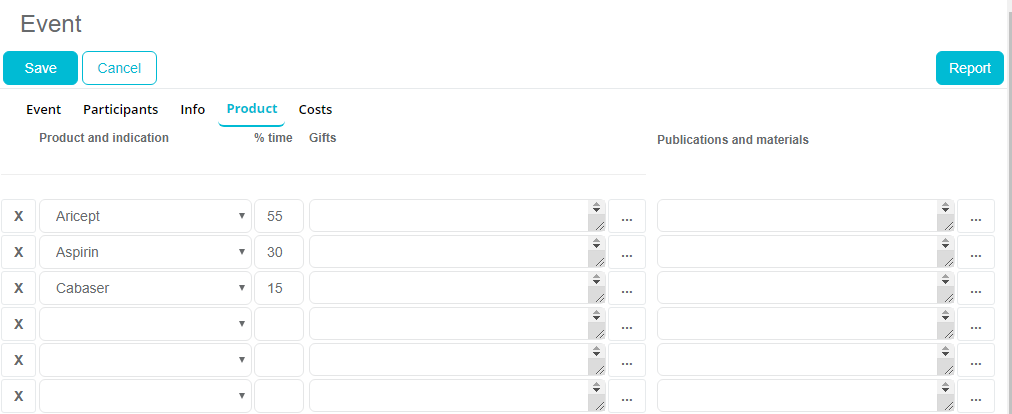Cancel editing the event
Screen dimensions: 1012x414
click(119, 68)
